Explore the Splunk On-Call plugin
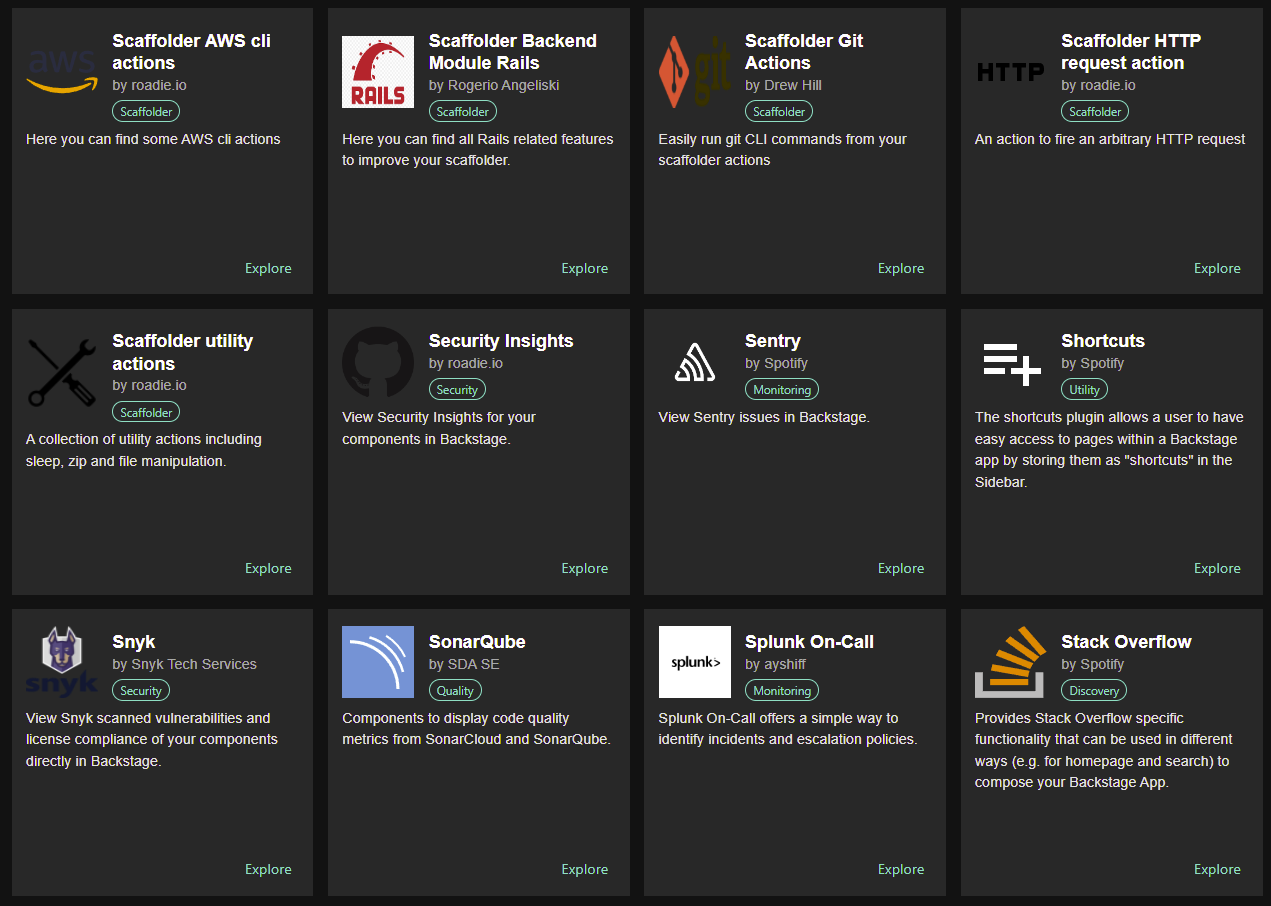The image size is (1271, 906). [x=901, y=869]
